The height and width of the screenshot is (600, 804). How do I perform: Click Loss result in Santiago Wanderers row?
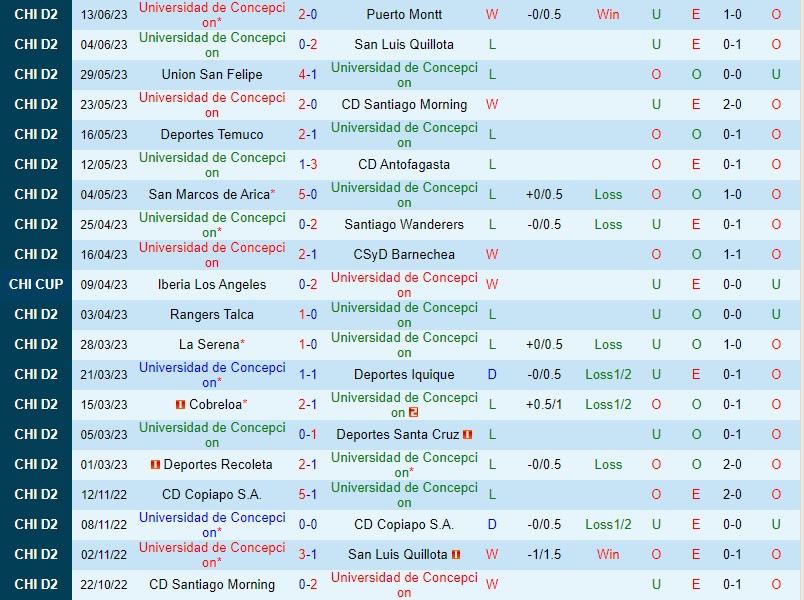coord(608,225)
